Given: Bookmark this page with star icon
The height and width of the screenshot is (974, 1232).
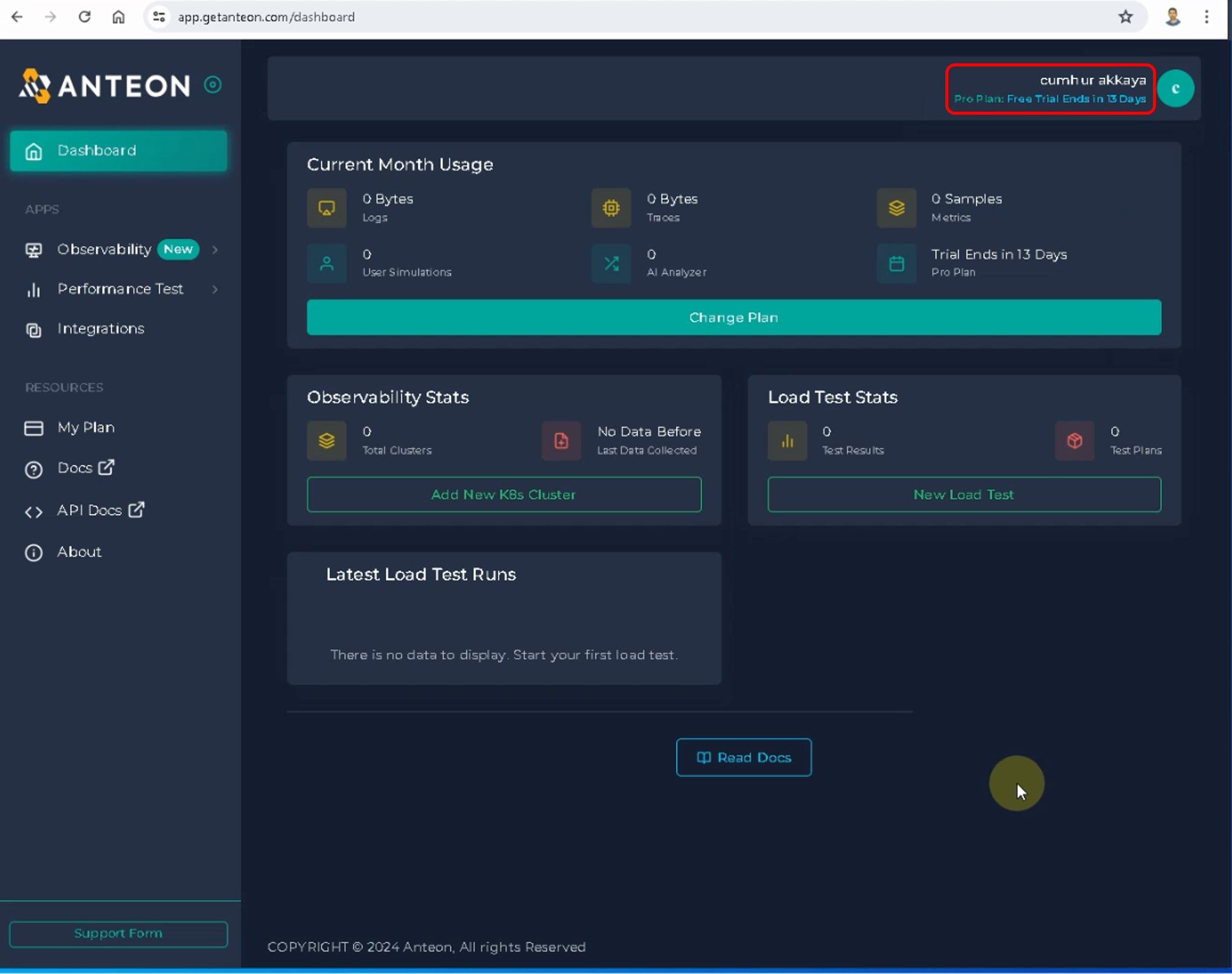Looking at the screenshot, I should 1125,17.
